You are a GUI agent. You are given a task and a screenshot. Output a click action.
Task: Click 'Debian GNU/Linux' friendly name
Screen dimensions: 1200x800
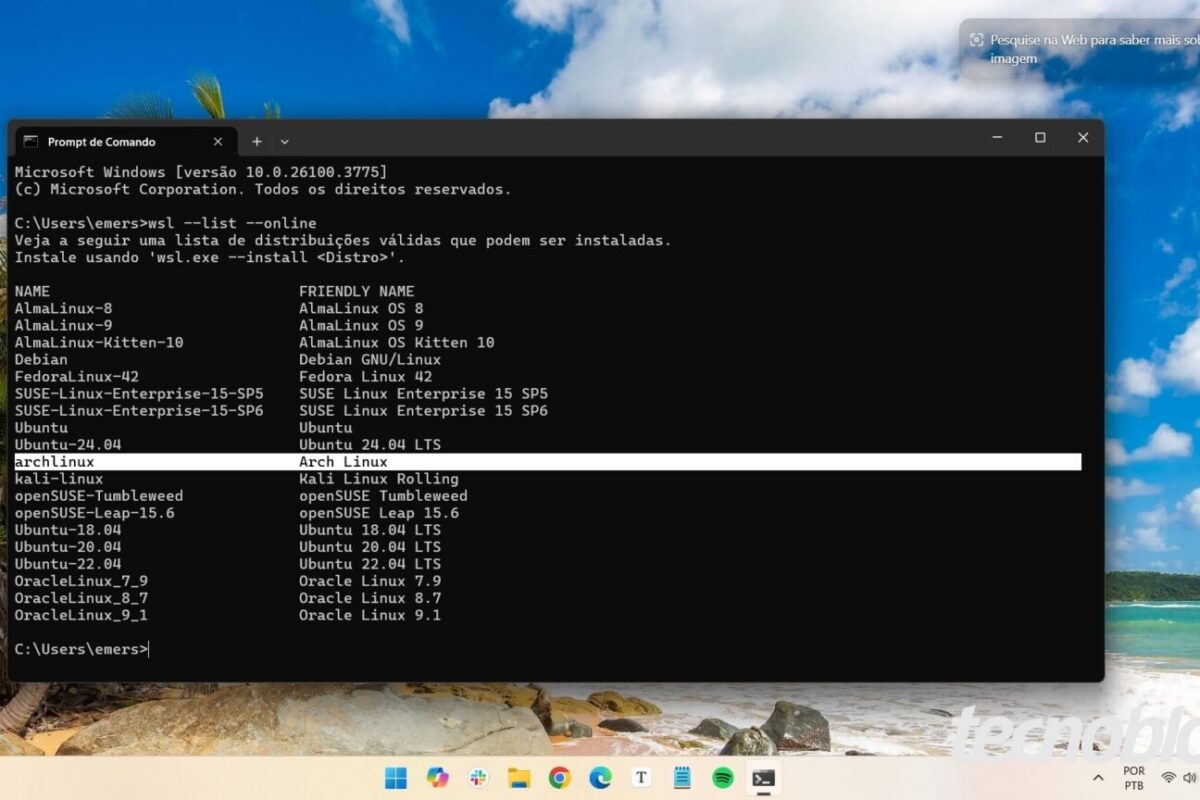tap(370, 360)
